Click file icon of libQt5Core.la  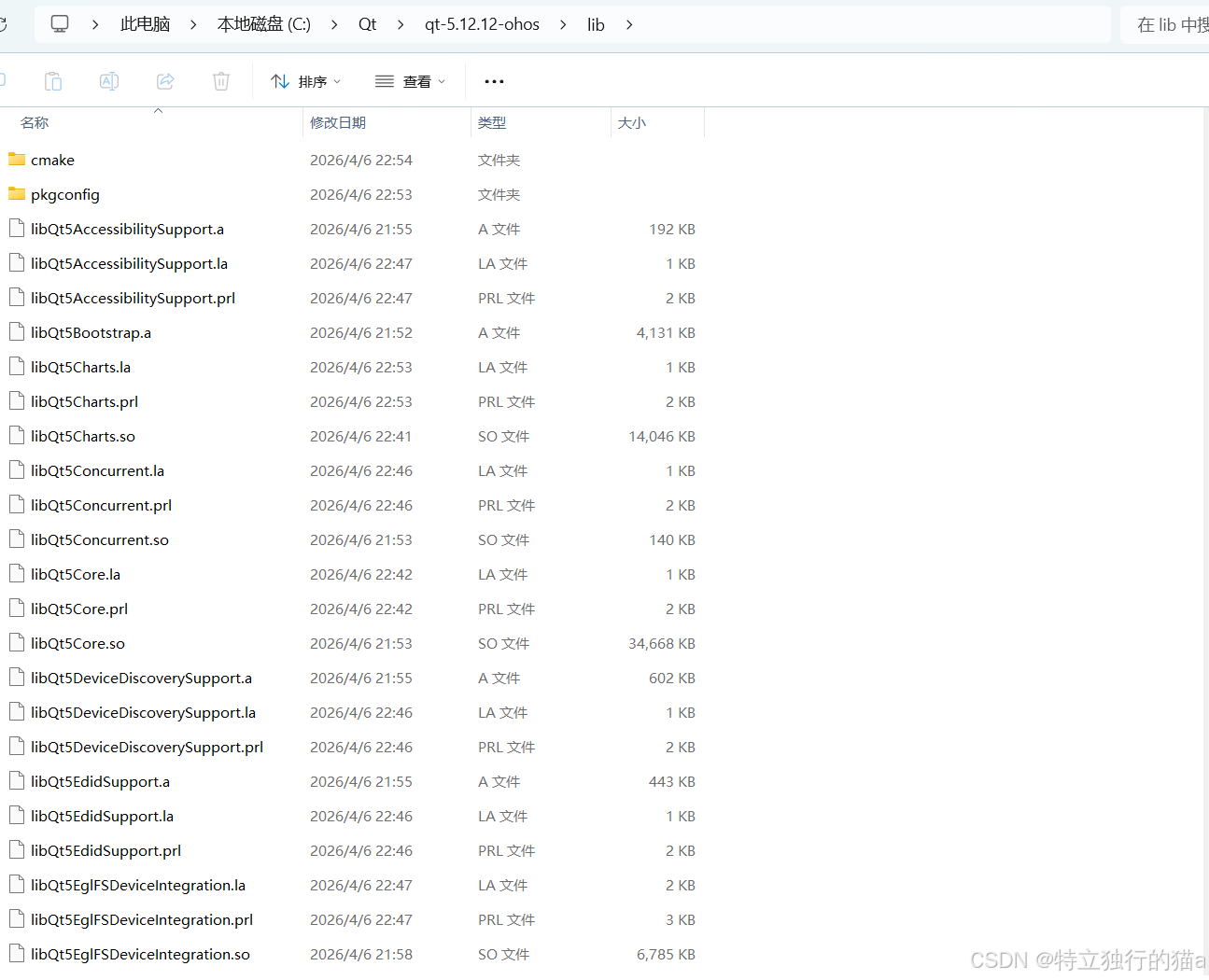pos(17,574)
